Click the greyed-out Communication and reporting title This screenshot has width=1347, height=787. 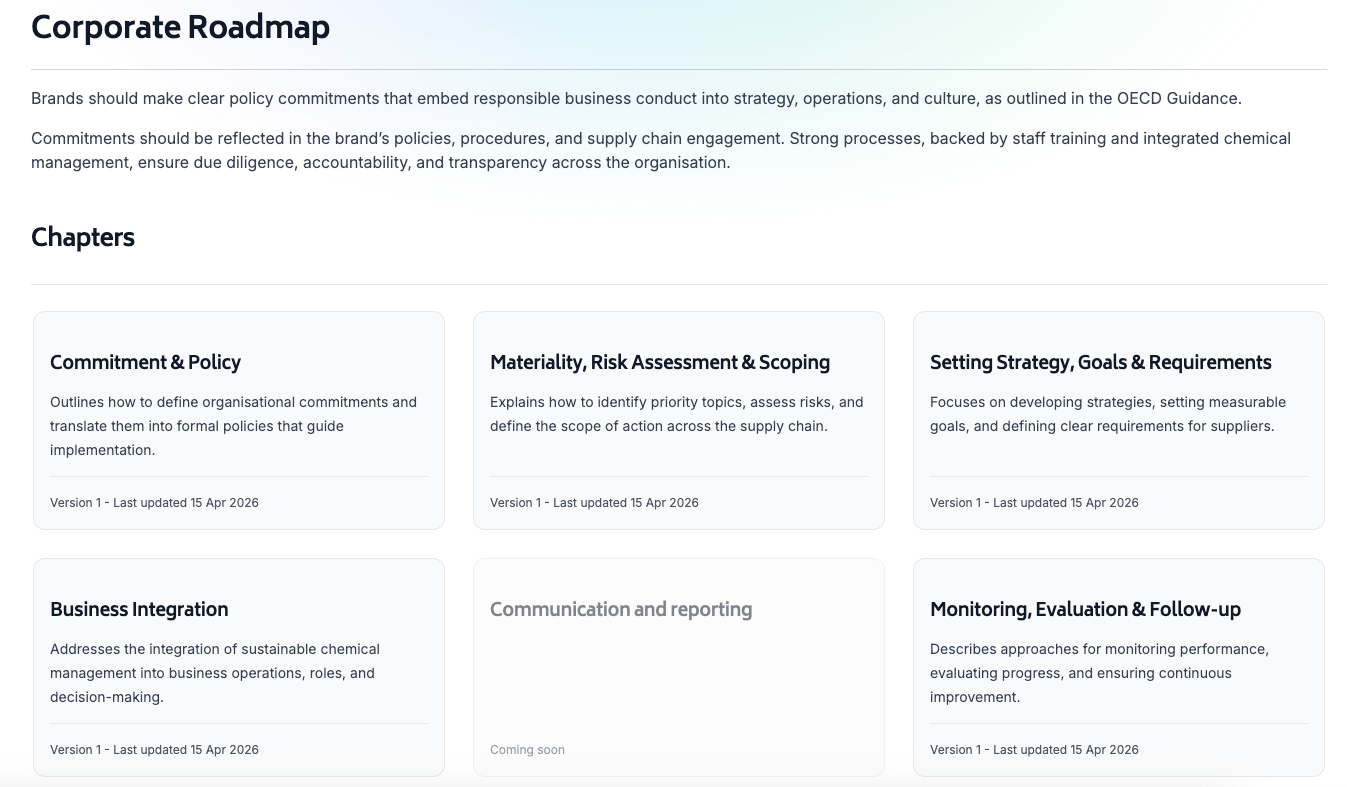pyautogui.click(x=621, y=609)
